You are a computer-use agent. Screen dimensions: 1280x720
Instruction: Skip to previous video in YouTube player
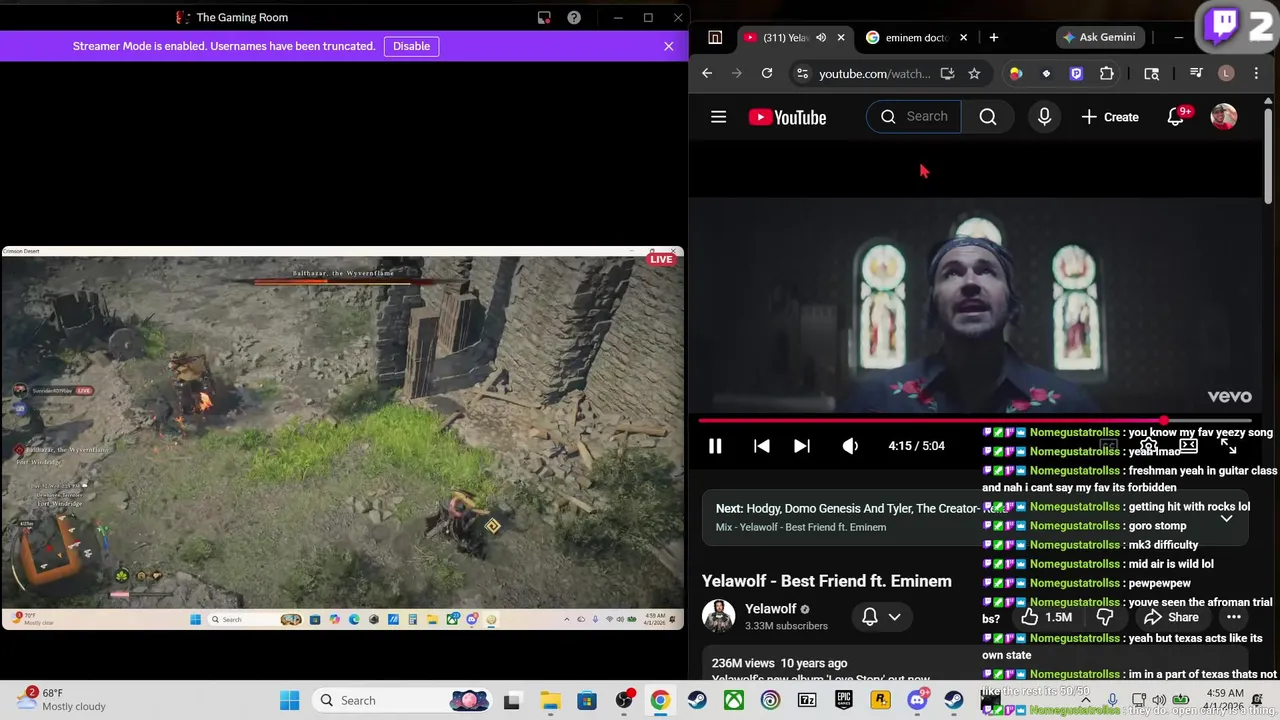pos(762,446)
